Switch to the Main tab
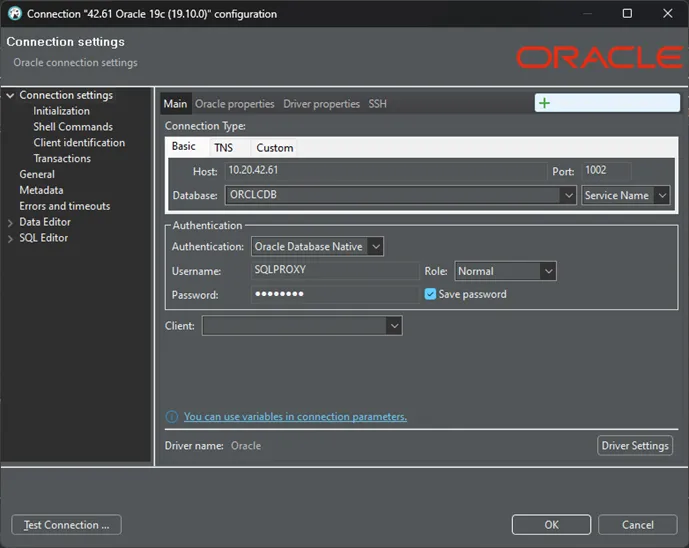 pyautogui.click(x=175, y=104)
